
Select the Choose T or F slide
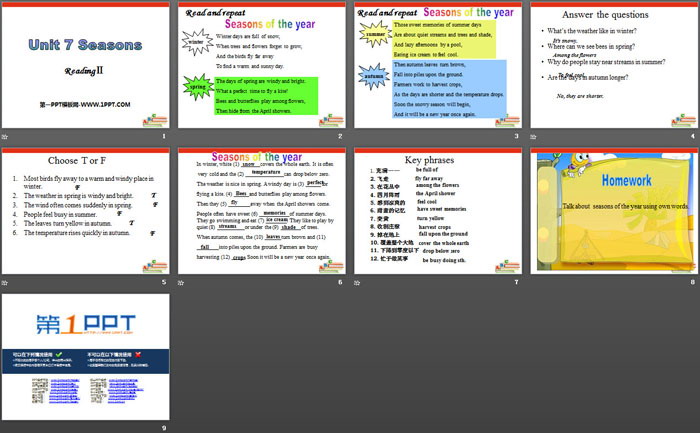(x=85, y=211)
